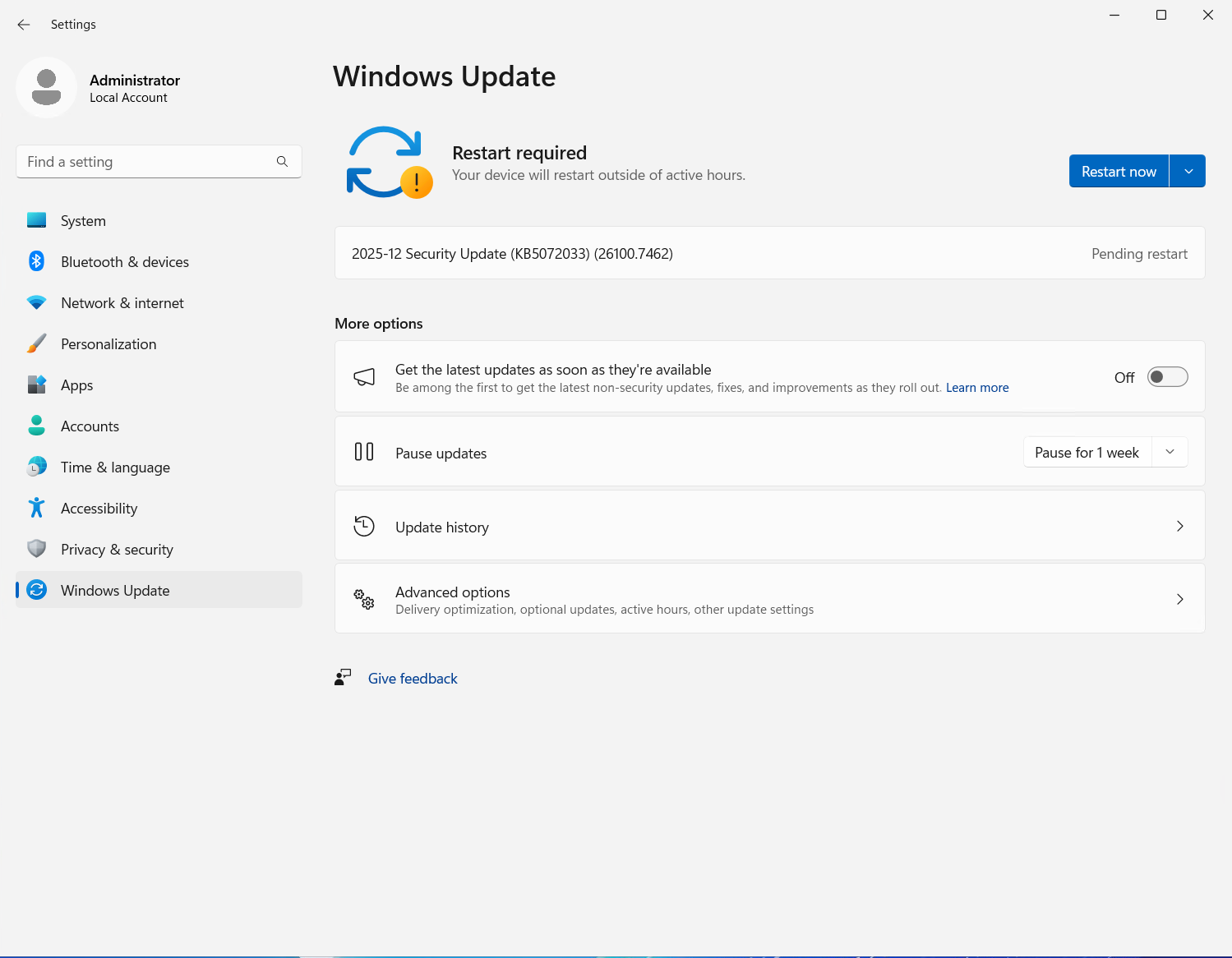1232x958 pixels.
Task: Open the Update history row
Action: pos(769,526)
